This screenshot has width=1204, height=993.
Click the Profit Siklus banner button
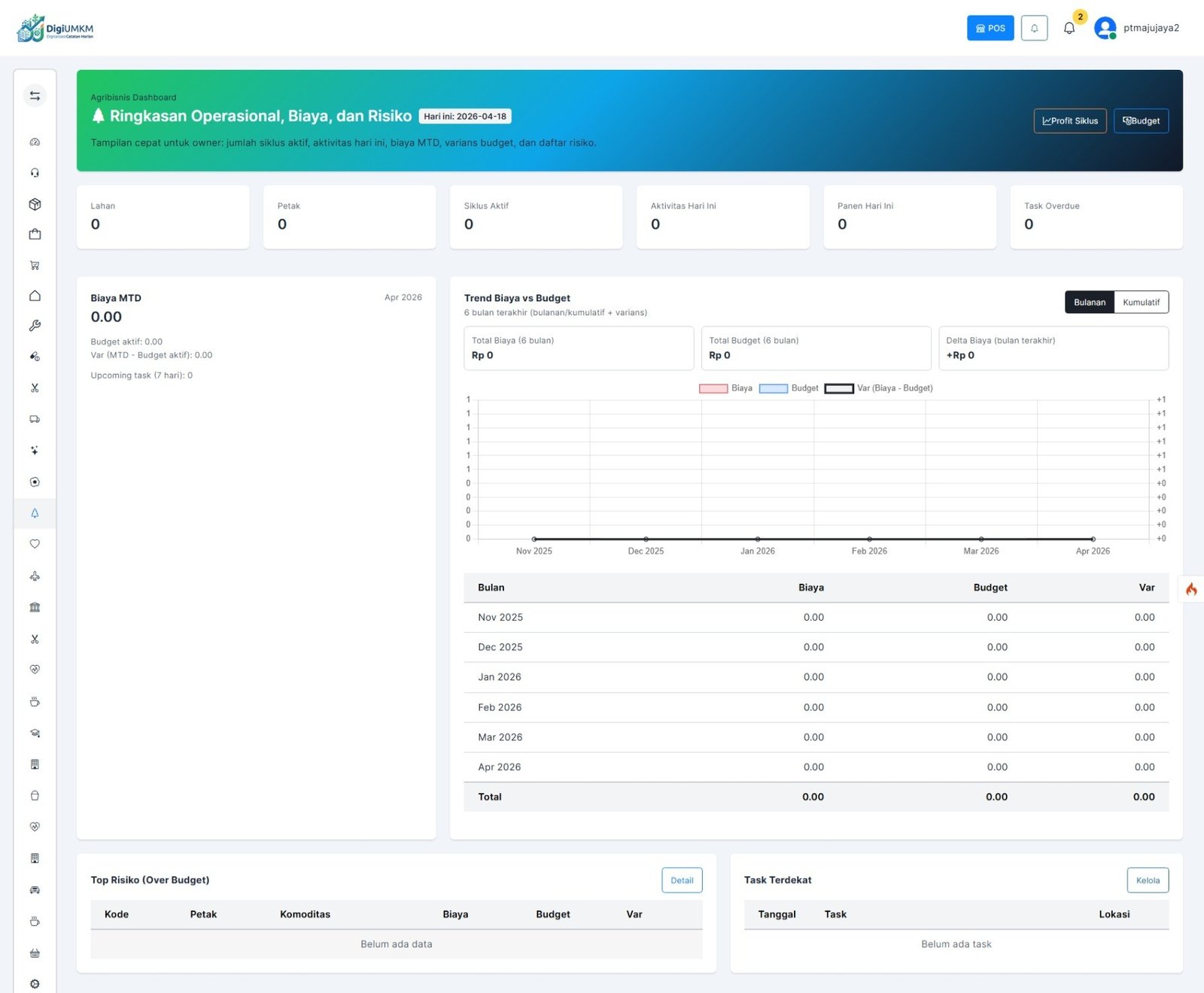click(1069, 121)
